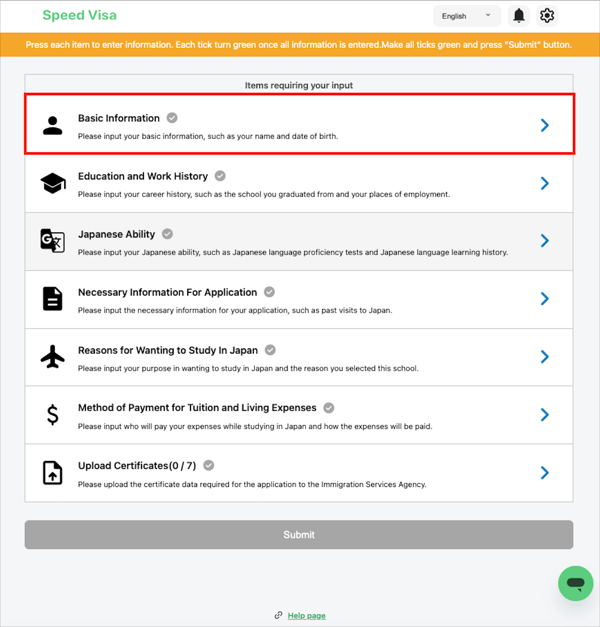Open the Help page link

[x=306, y=616]
